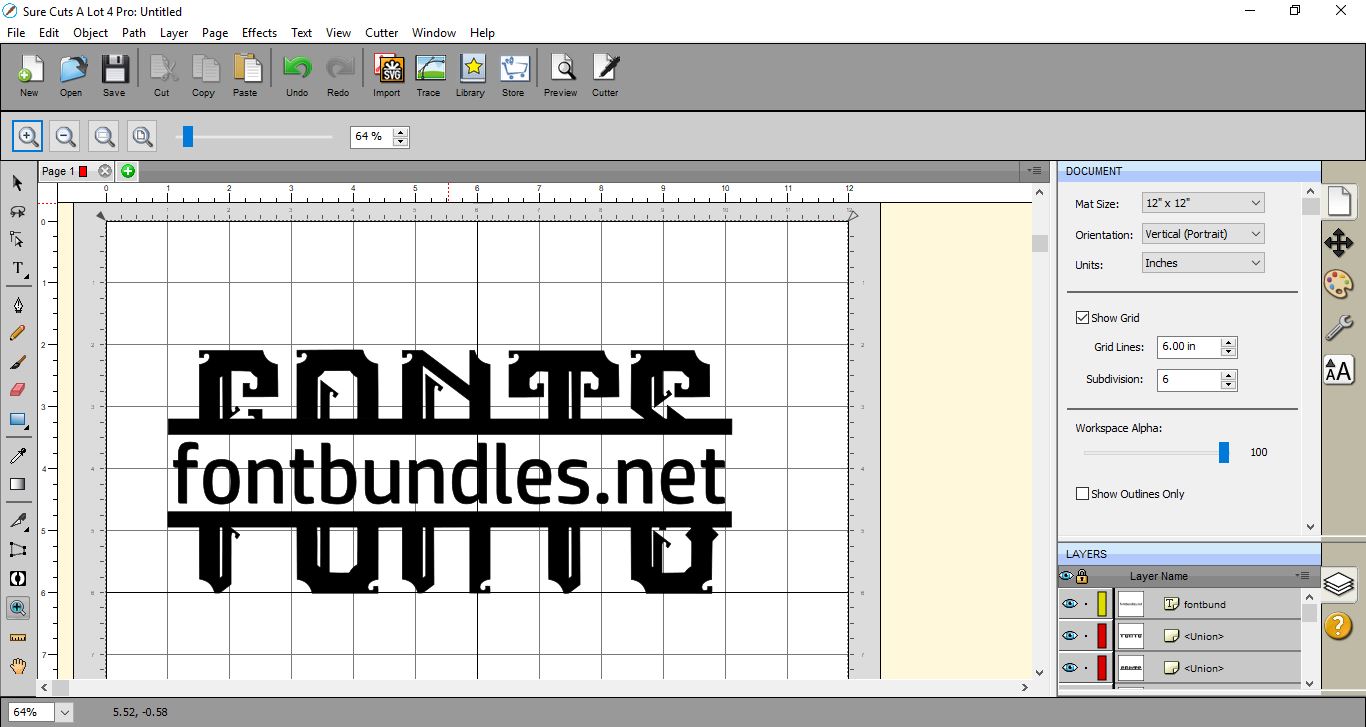Open zoom percent dropdown in status bar

(65, 712)
